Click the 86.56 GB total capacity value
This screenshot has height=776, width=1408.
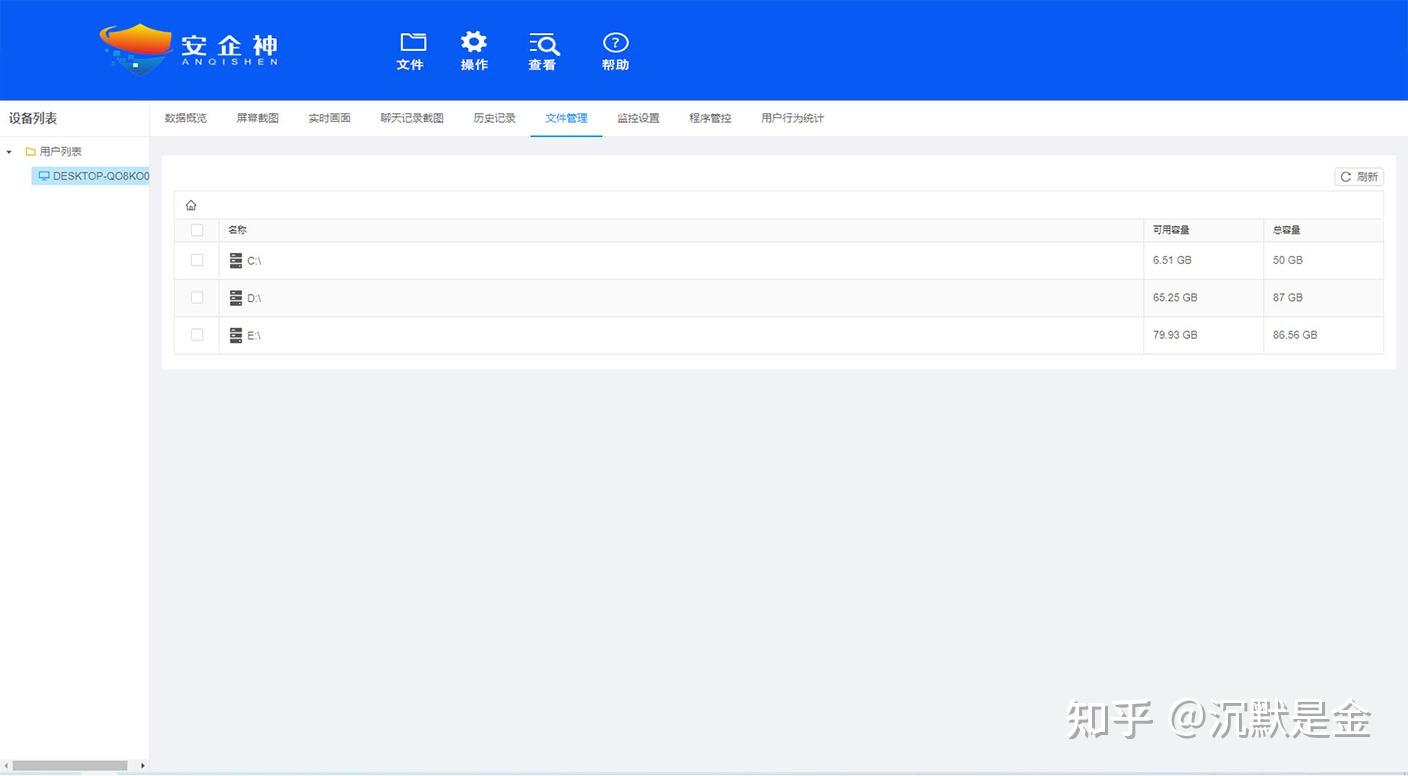point(1295,335)
